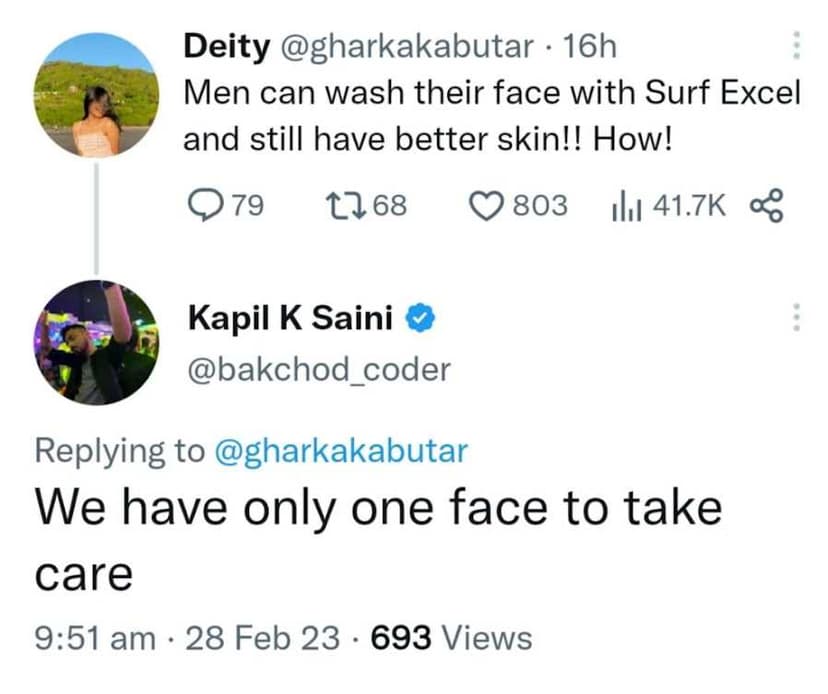Image resolution: width=828 pixels, height=694 pixels.
Task: Click @gharkakabutar in the Replying to line
Action: point(341,451)
